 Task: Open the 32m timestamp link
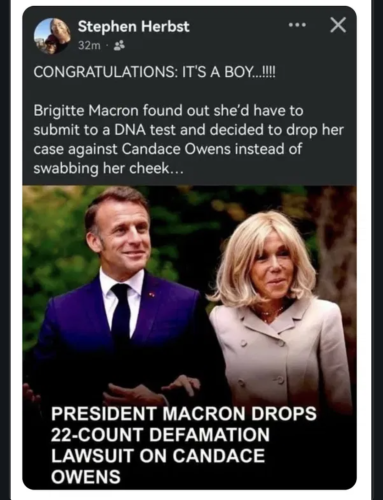pyautogui.click(x=89, y=46)
